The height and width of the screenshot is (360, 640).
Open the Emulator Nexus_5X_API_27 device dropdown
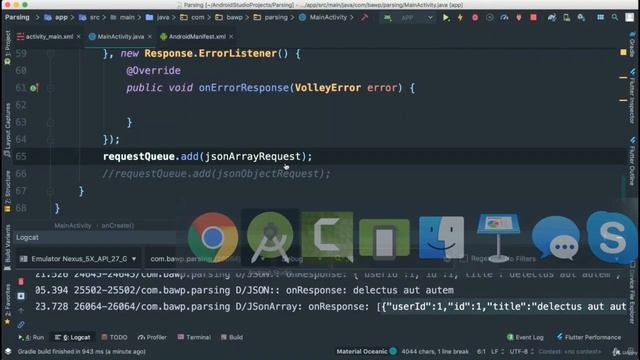pos(78,259)
